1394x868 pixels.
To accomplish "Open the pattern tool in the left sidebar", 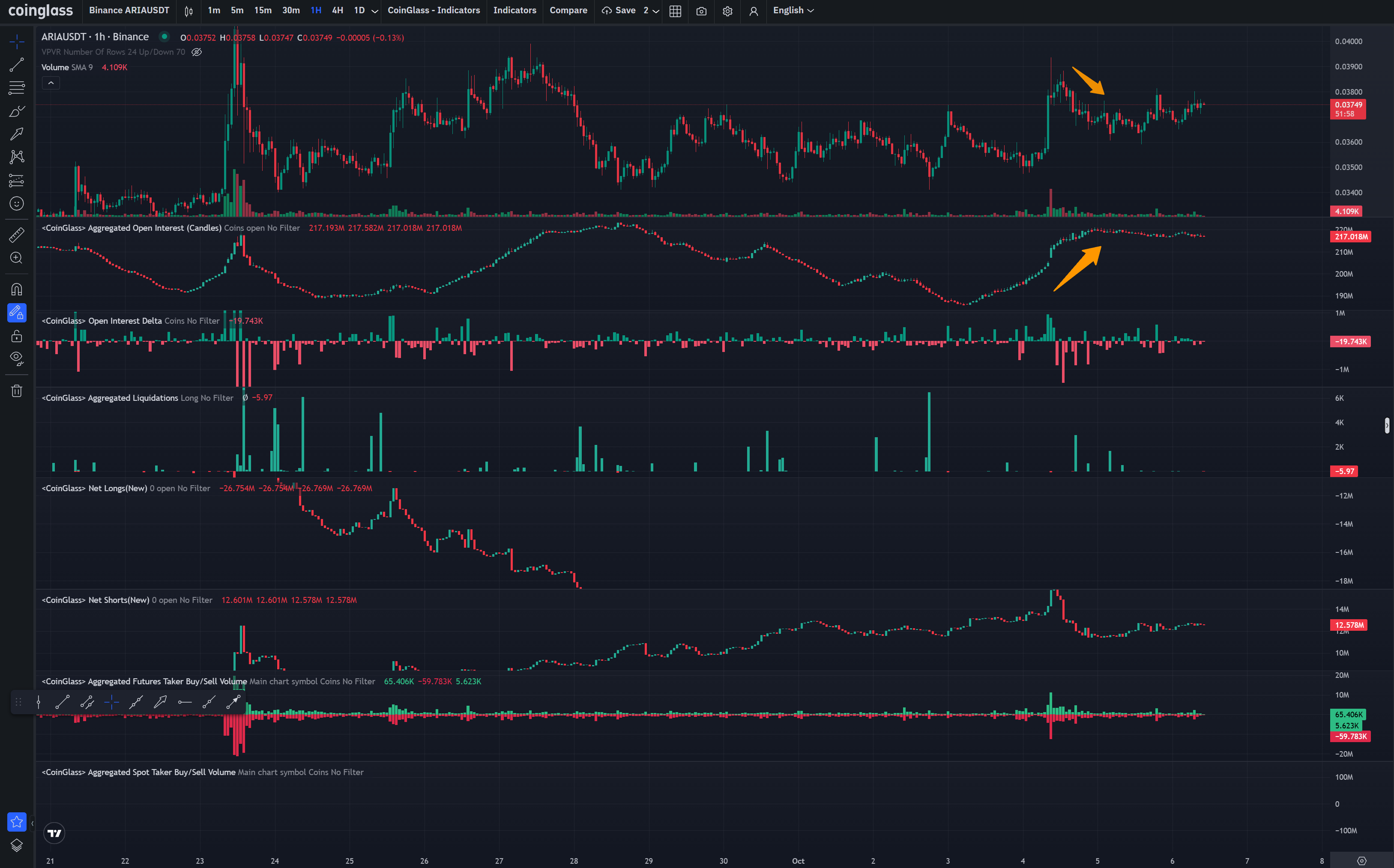I will click(x=17, y=157).
